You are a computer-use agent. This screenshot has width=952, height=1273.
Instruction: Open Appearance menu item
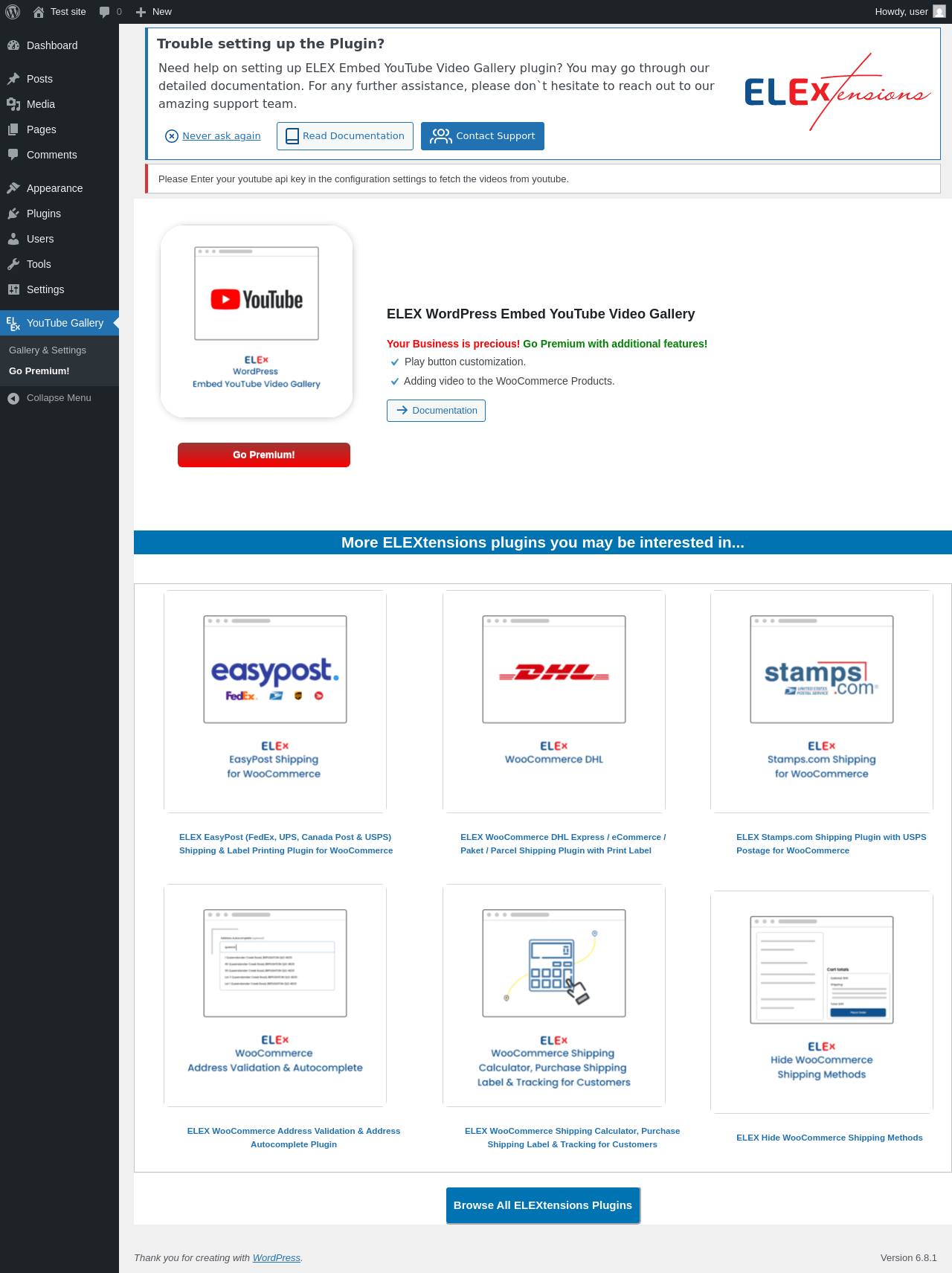[59, 188]
